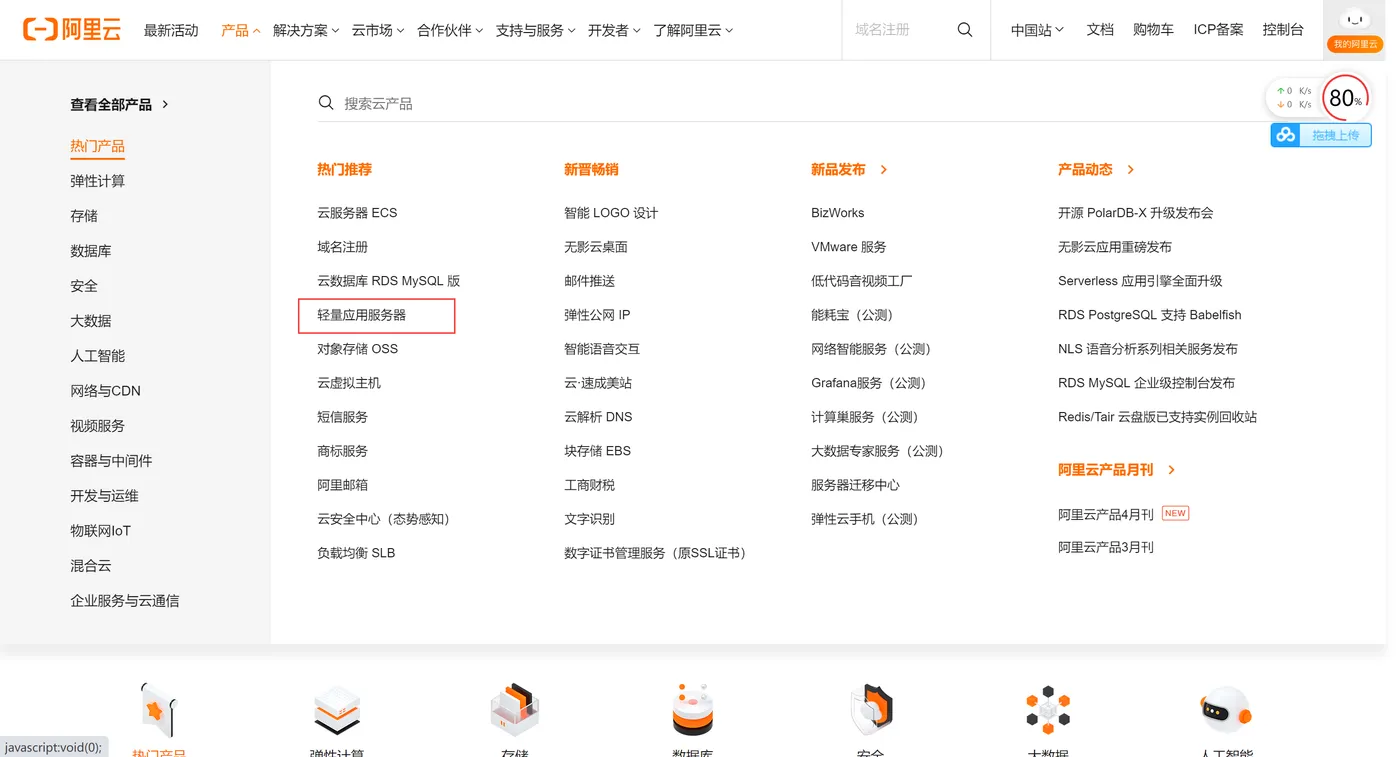Open the 弹性公网 IP link
Screen dimensions: 1400x757
(597, 315)
